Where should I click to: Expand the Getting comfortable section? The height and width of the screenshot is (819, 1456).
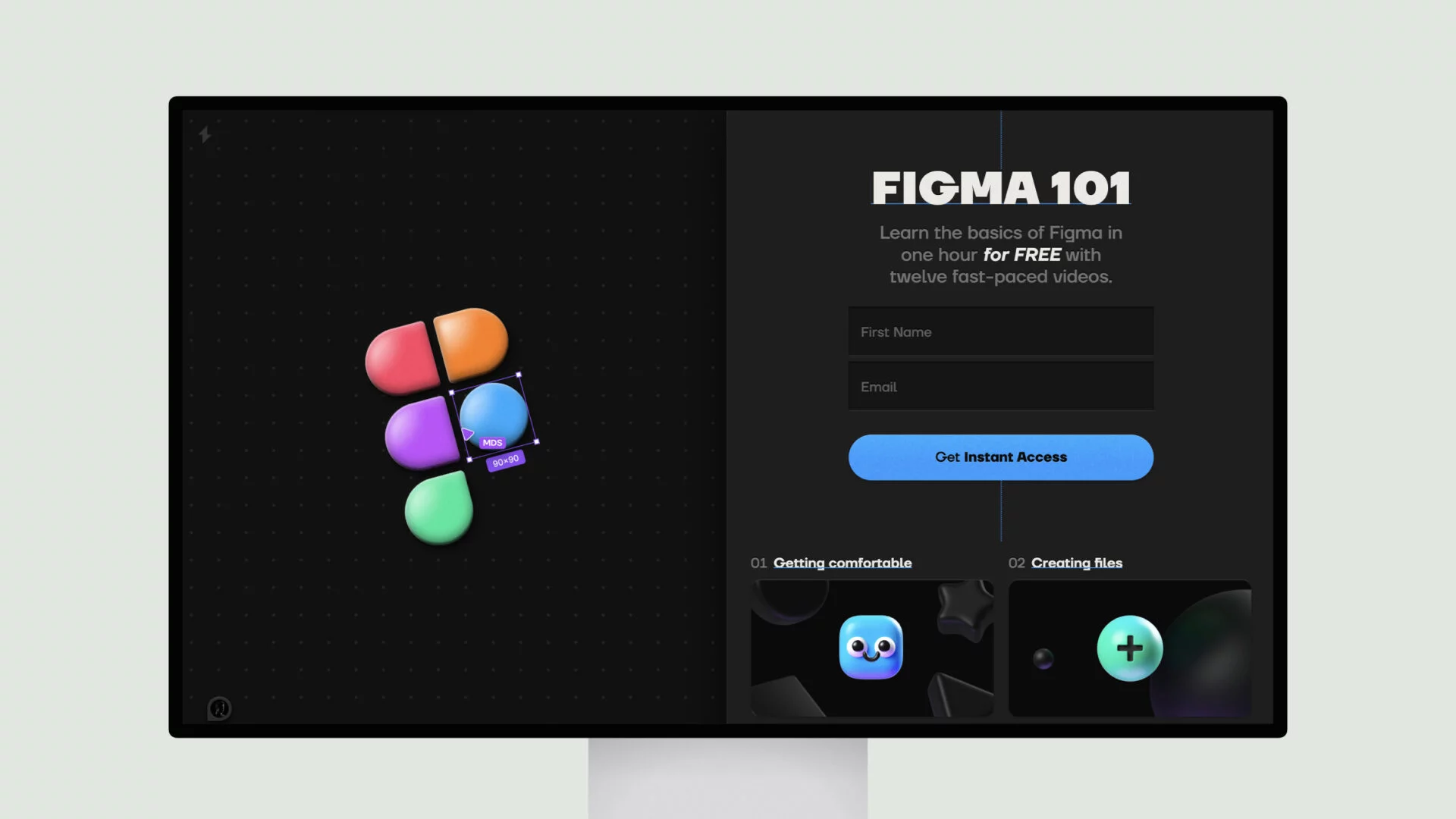pos(842,562)
